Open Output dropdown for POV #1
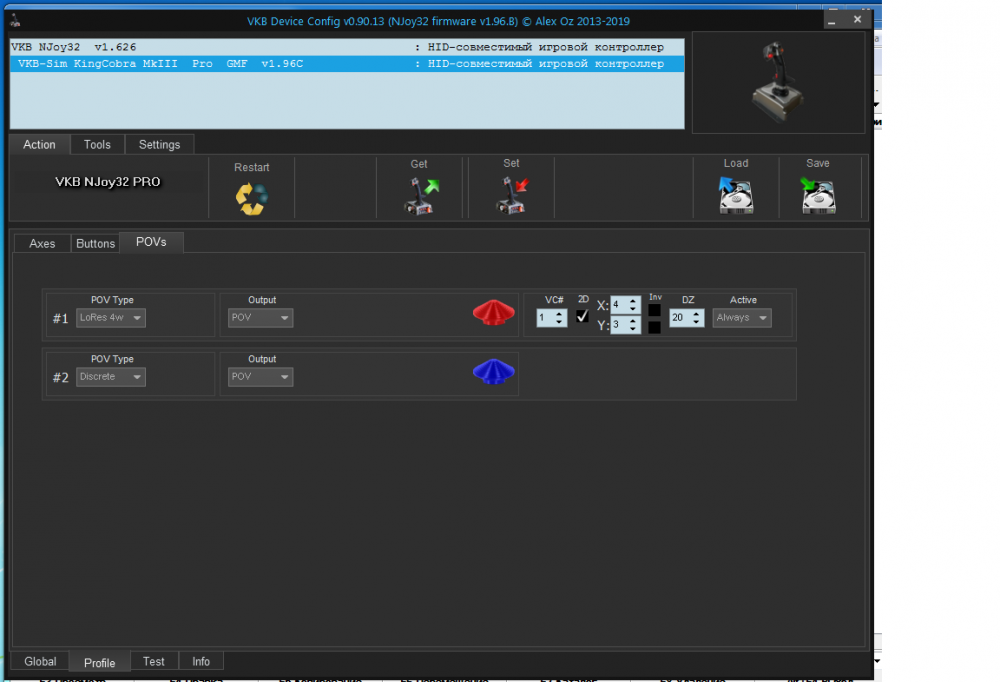The image size is (1000, 682). 260,318
